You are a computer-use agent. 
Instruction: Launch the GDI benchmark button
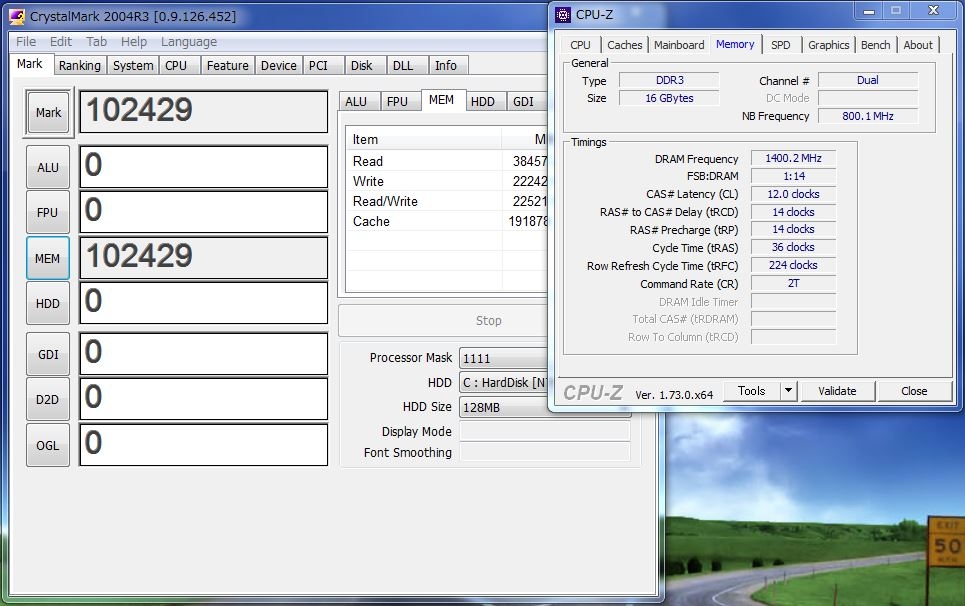(x=48, y=354)
